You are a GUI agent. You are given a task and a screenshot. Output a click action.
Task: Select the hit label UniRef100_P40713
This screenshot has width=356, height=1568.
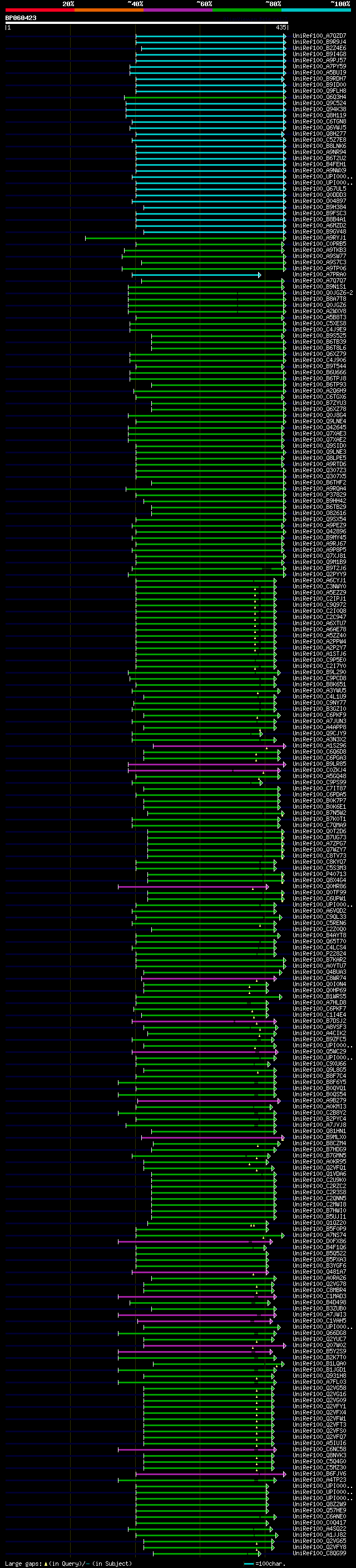pyautogui.click(x=319, y=874)
